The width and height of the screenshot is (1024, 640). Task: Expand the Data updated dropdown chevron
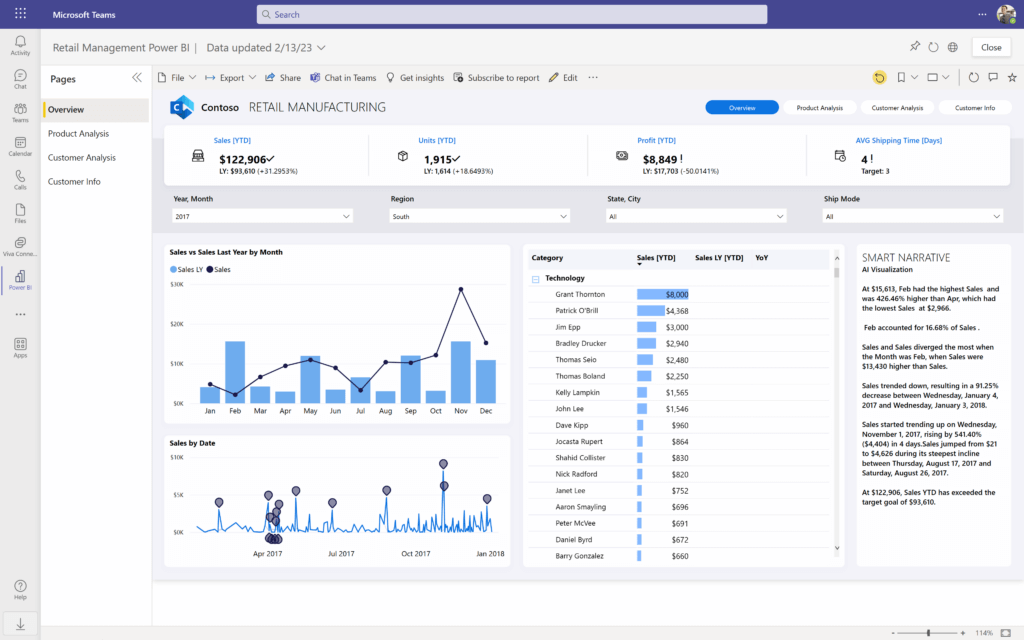[x=321, y=48]
